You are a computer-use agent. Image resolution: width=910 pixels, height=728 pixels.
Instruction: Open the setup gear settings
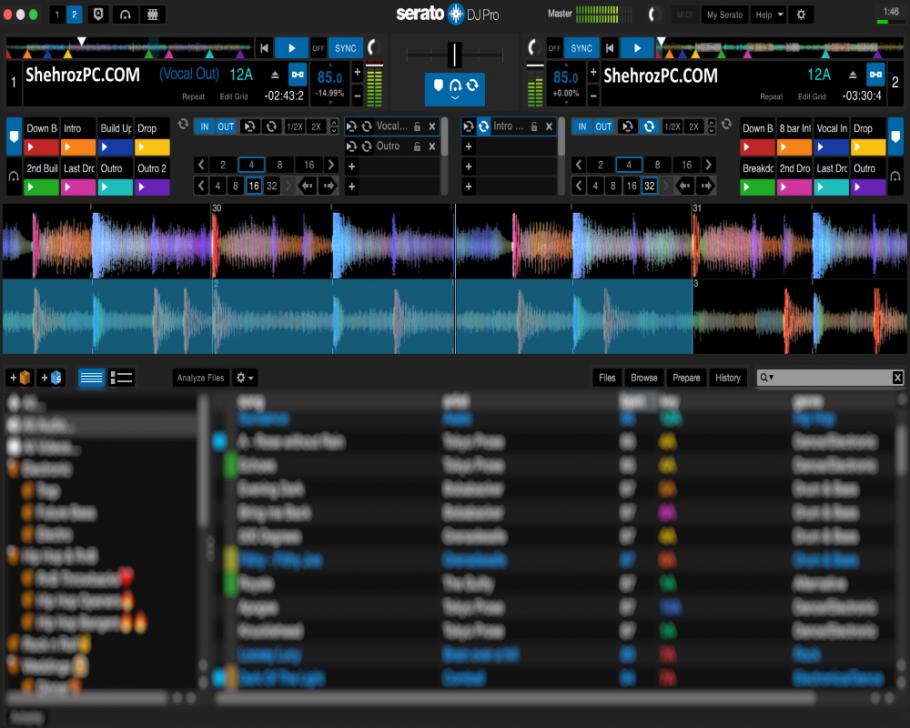click(801, 15)
